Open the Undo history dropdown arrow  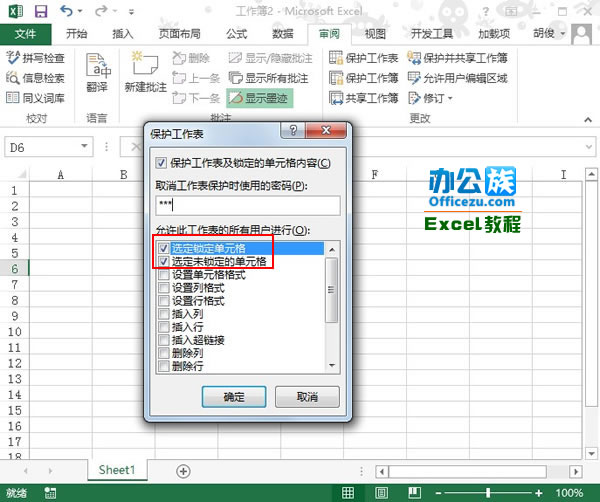(x=80, y=11)
